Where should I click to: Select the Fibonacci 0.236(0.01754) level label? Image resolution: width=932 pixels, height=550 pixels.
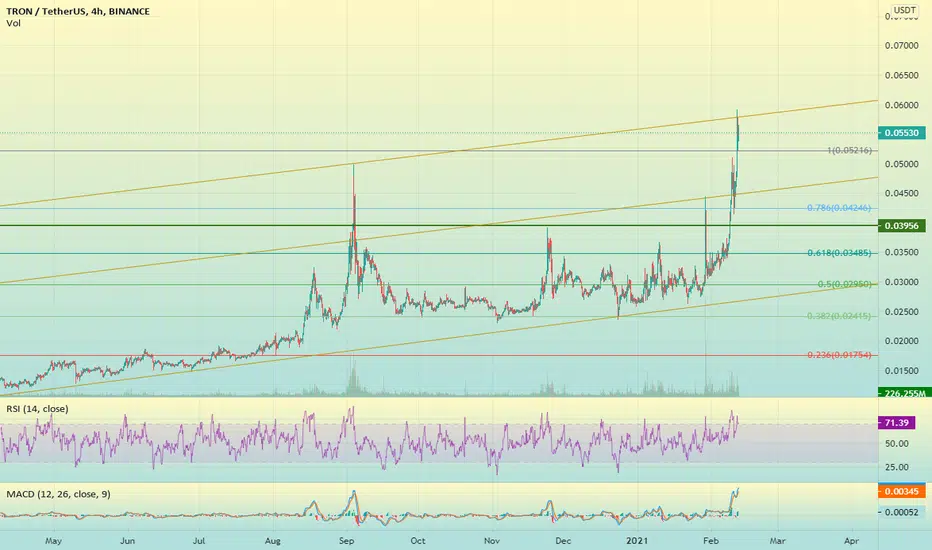click(839, 355)
